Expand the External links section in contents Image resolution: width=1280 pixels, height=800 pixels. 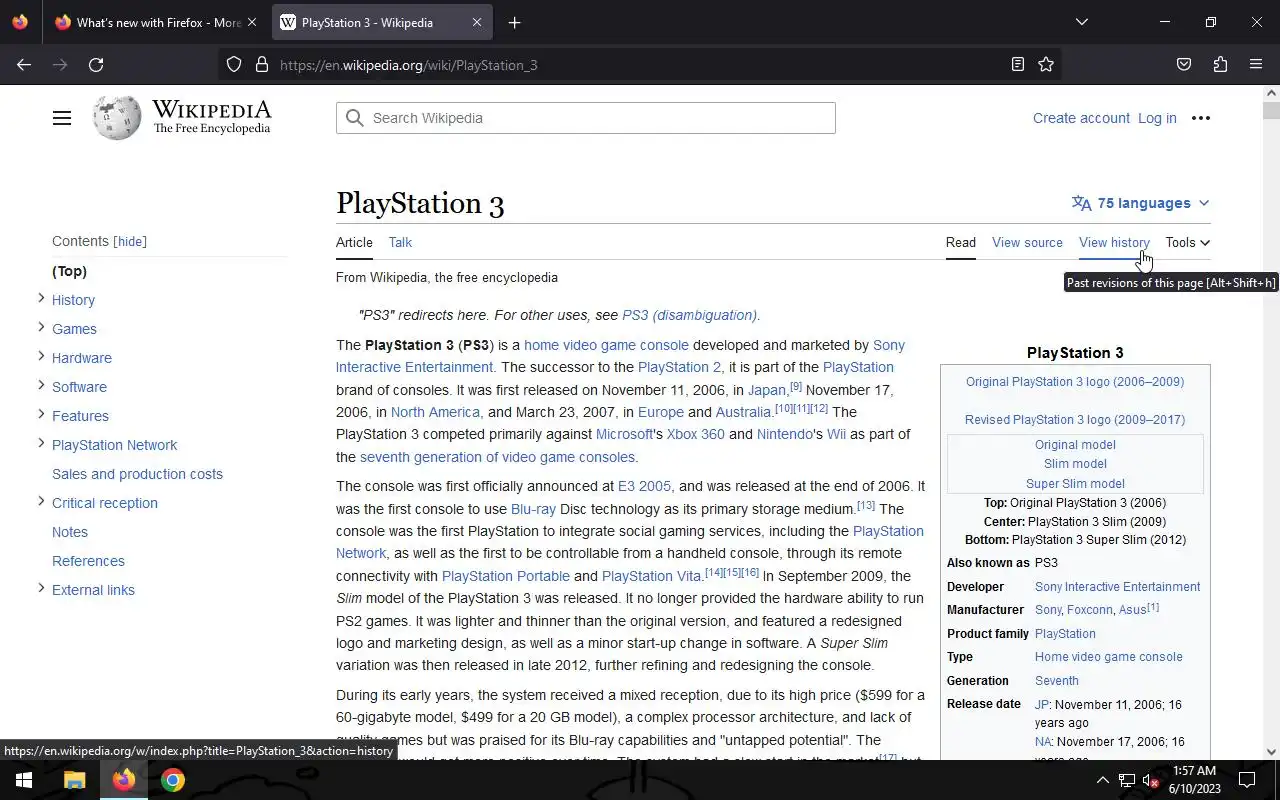click(x=41, y=588)
